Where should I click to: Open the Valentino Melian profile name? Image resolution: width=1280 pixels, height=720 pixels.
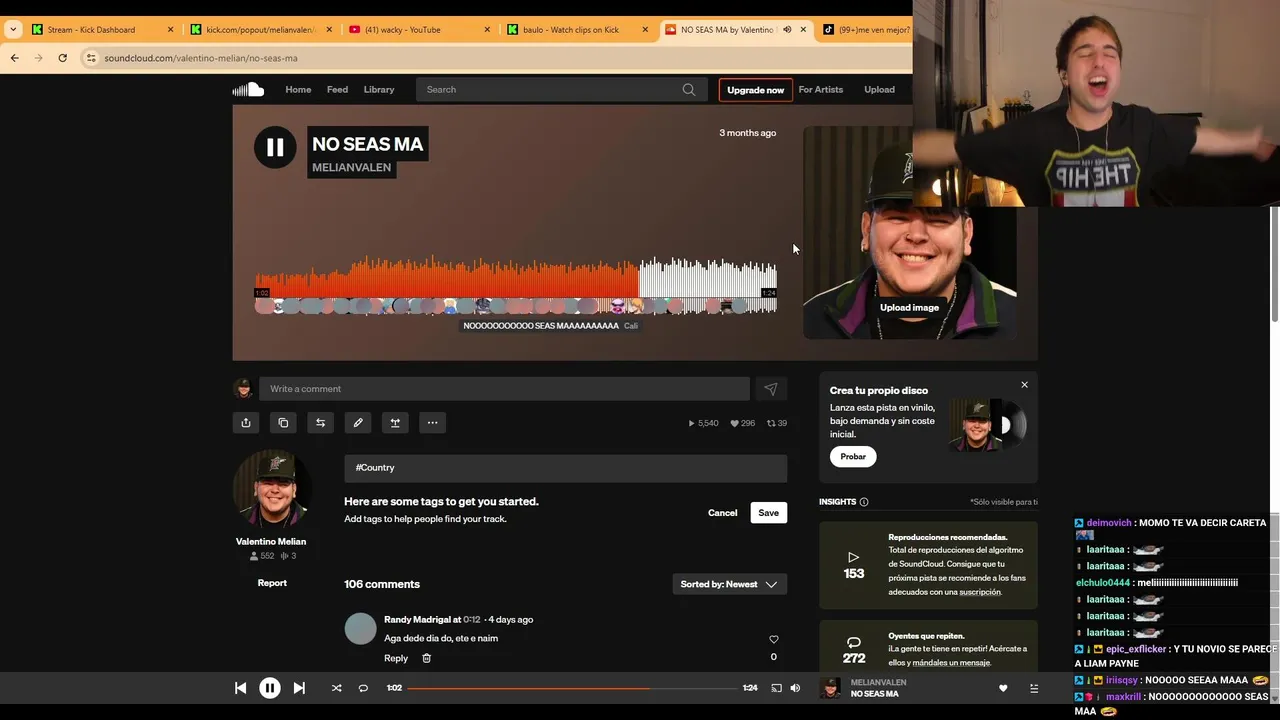271,542
